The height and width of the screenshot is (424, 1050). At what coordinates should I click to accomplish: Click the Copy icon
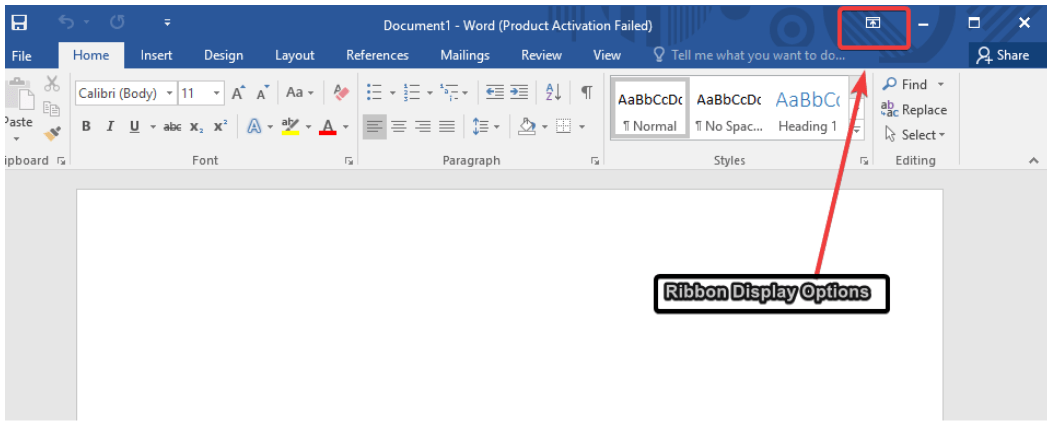pos(52,109)
